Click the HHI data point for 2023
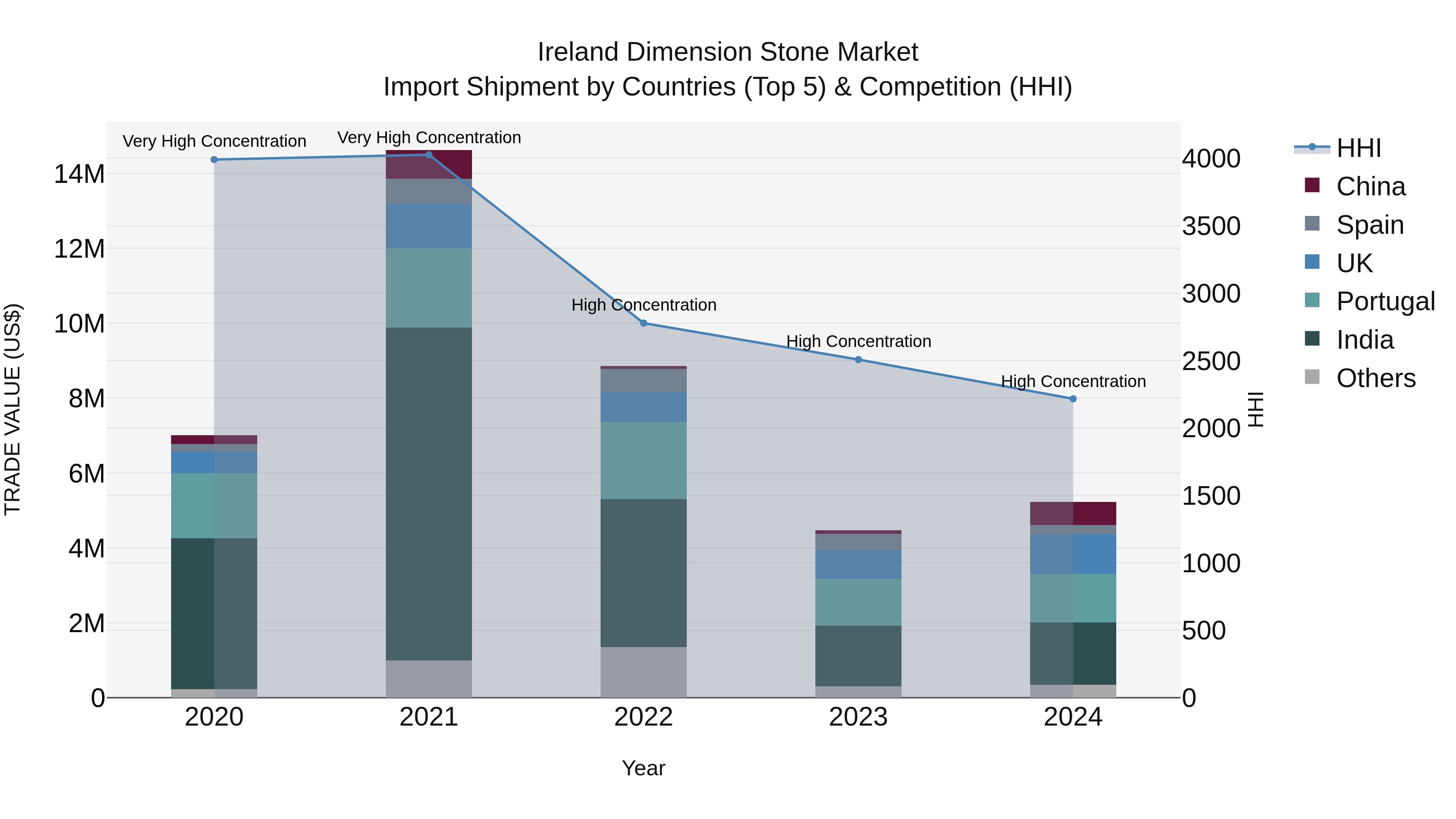This screenshot has height=819, width=1456. (x=858, y=360)
